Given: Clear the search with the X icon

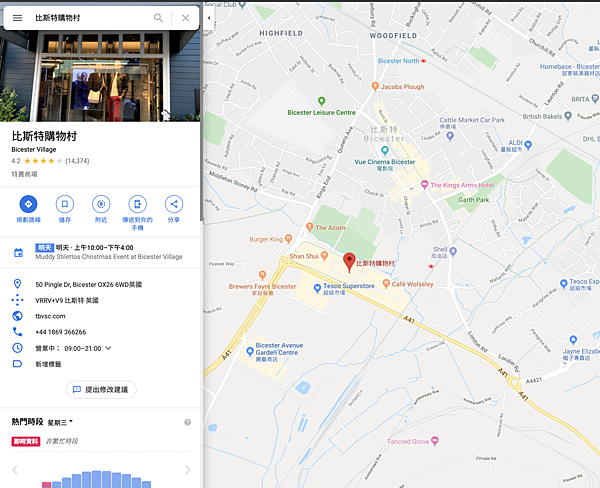Looking at the screenshot, I should [x=185, y=18].
